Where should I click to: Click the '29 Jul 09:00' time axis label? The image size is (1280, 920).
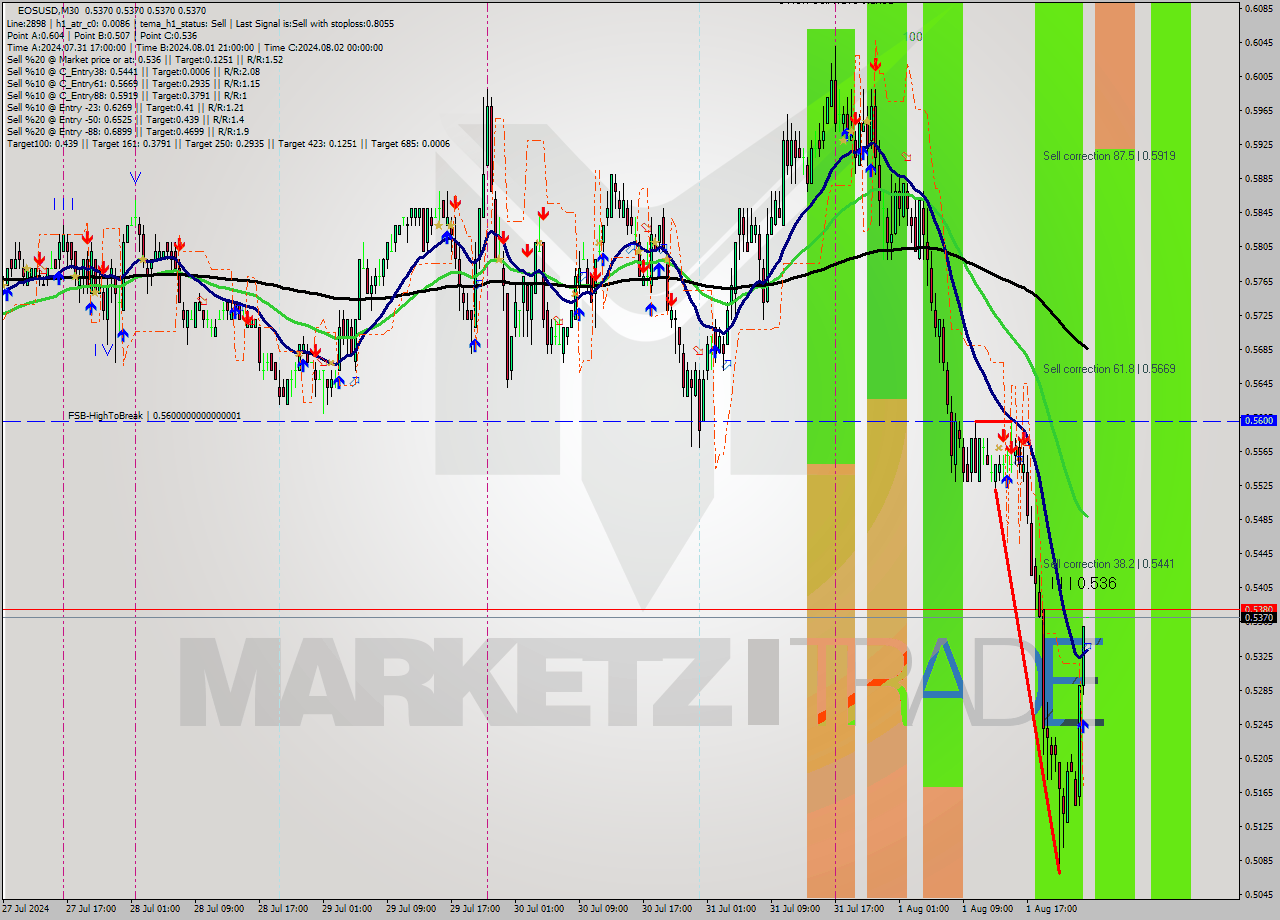point(413,909)
